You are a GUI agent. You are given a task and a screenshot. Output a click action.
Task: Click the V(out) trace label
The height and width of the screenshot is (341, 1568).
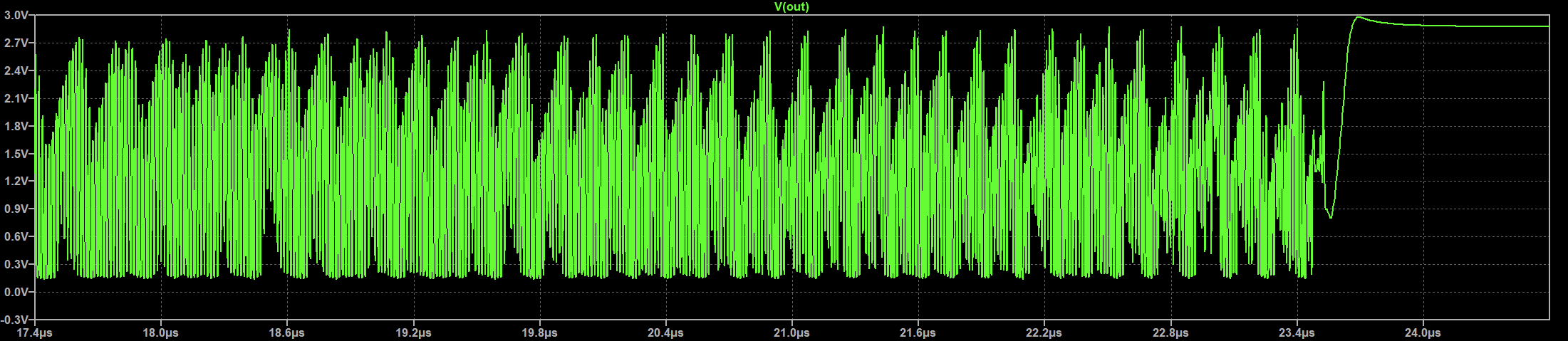[791, 7]
